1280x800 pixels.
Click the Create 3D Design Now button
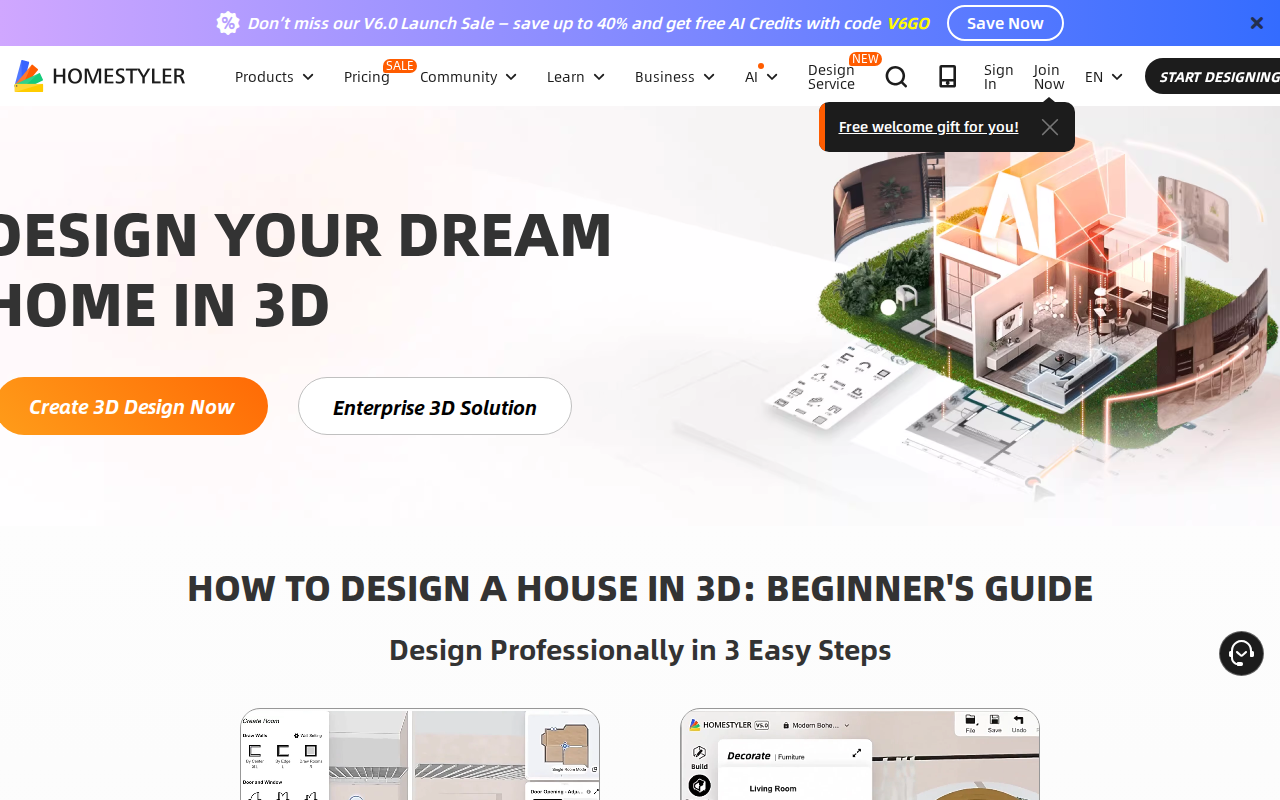point(133,406)
